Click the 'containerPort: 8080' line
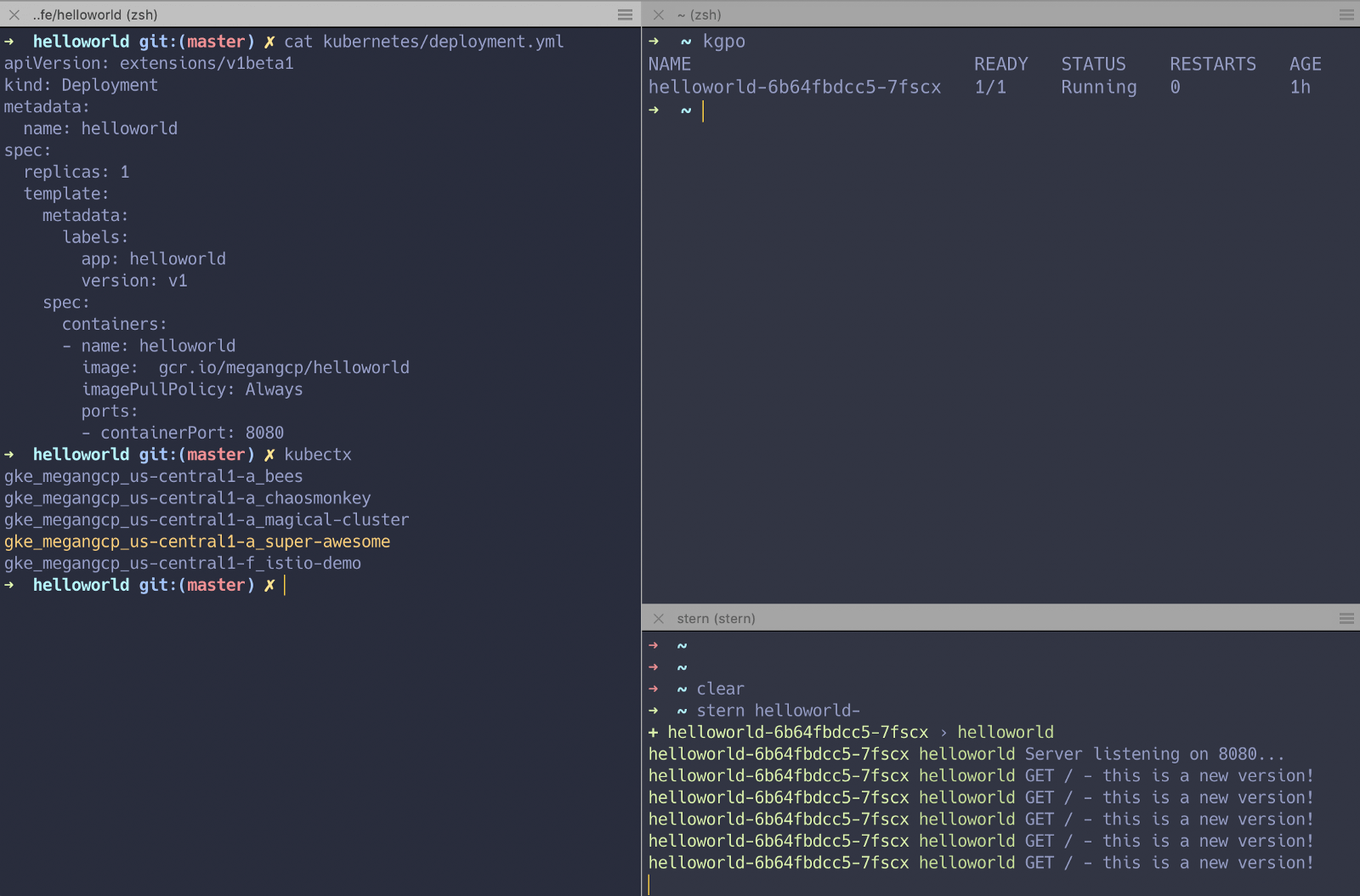This screenshot has width=1360, height=896. point(183,433)
